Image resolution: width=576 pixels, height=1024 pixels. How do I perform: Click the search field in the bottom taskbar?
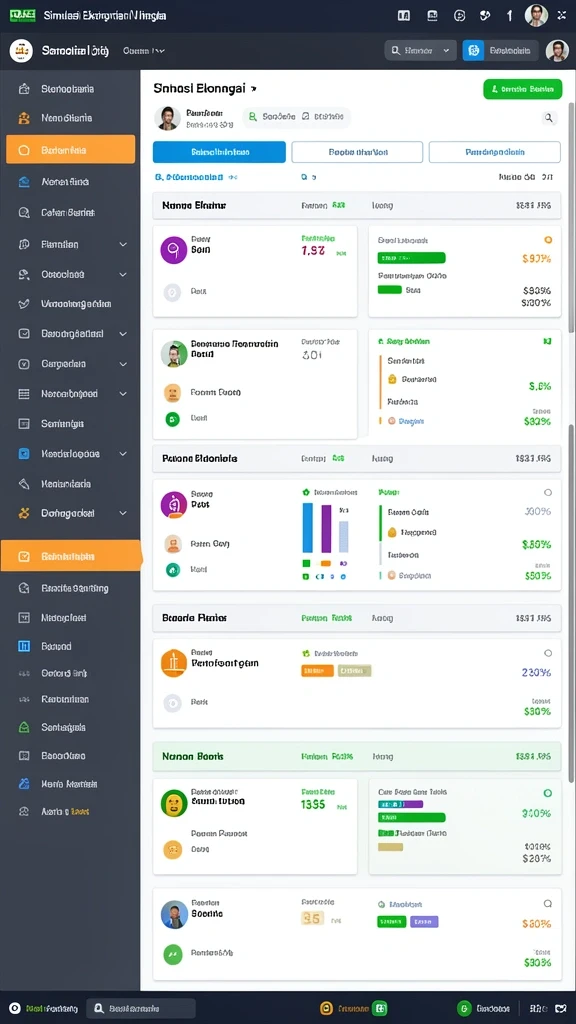tap(141, 1008)
